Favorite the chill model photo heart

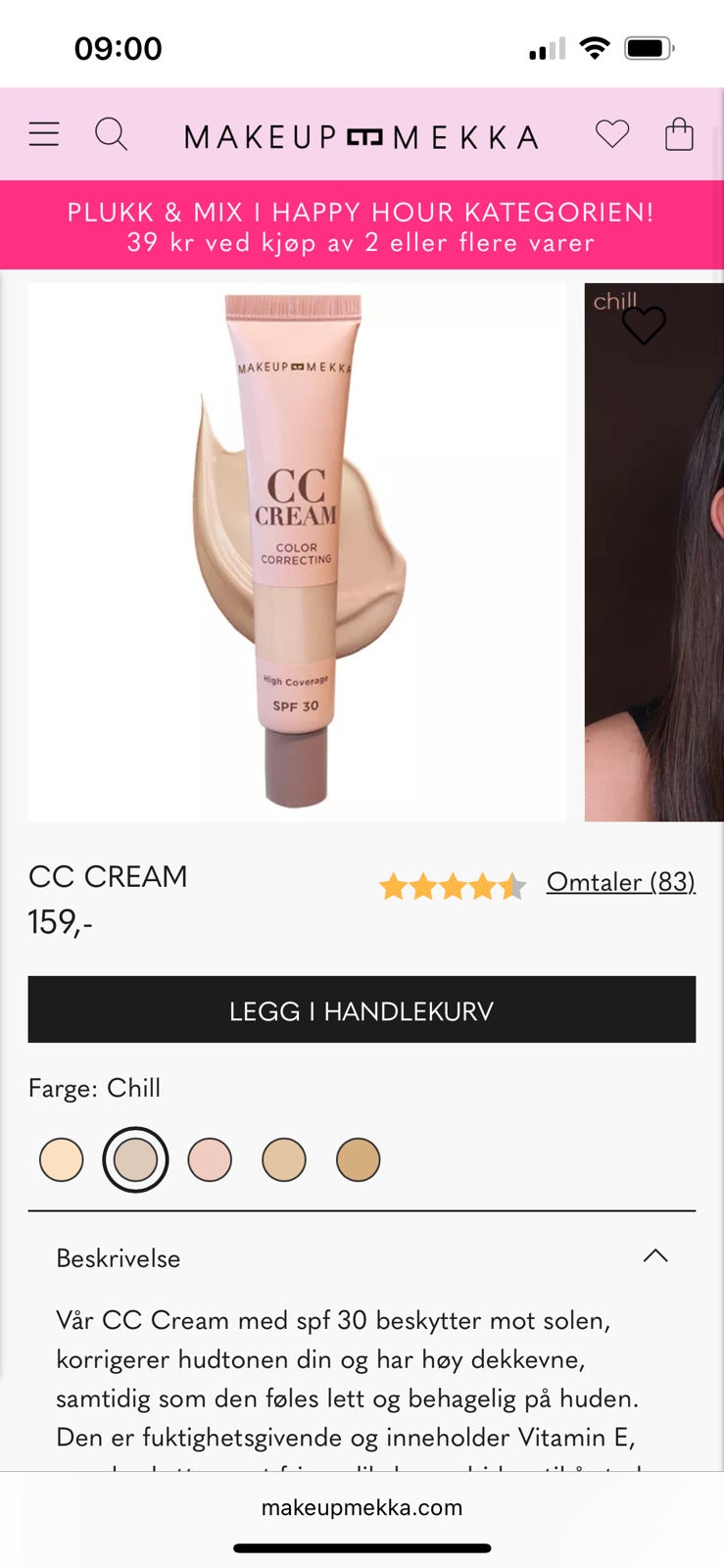coord(644,325)
